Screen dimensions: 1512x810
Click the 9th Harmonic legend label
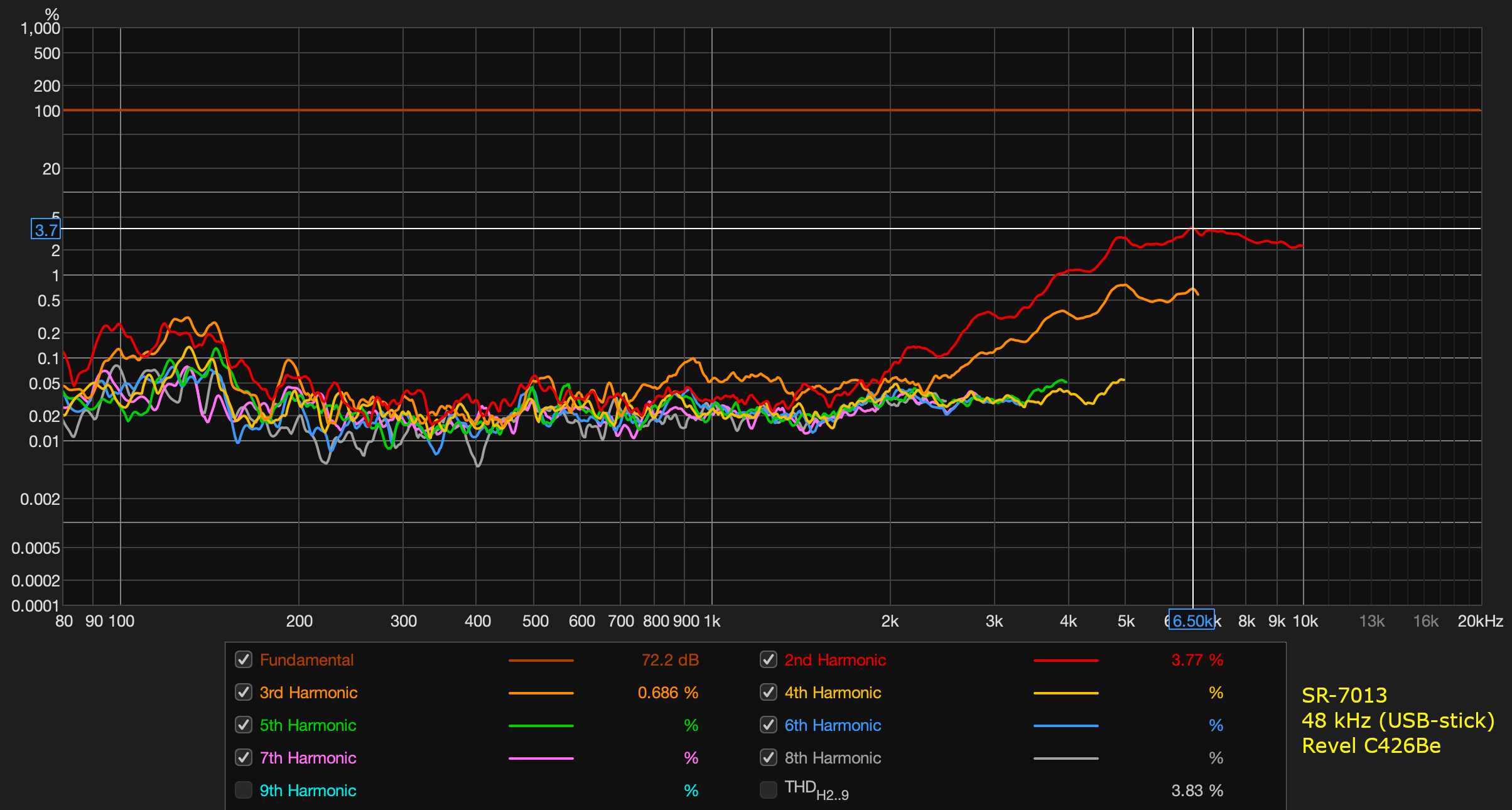(x=308, y=791)
